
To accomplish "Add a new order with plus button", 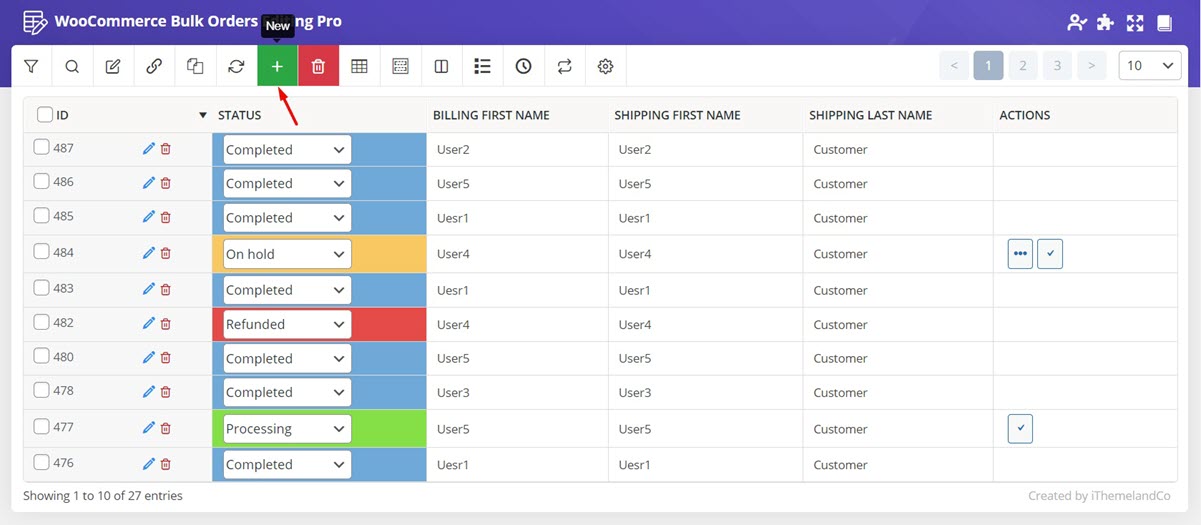I will 277,66.
